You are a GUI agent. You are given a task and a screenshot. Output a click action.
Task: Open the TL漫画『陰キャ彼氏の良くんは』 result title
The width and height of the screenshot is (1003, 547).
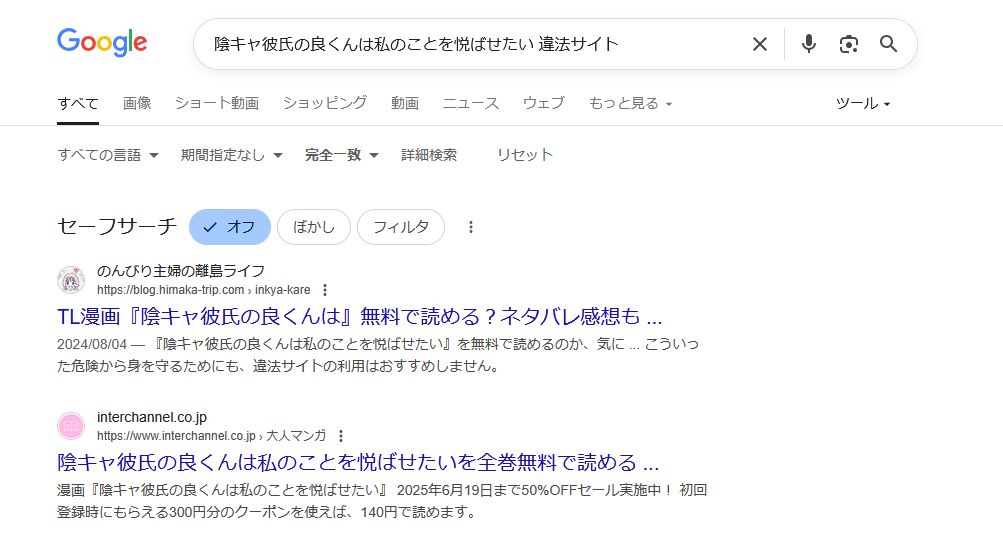(359, 316)
